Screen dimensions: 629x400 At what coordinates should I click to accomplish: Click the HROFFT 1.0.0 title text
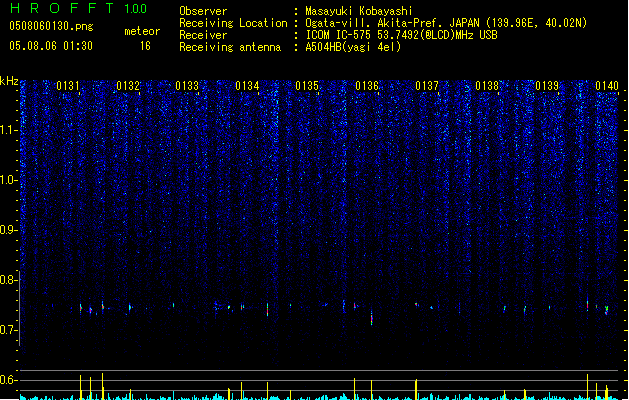click(78, 8)
